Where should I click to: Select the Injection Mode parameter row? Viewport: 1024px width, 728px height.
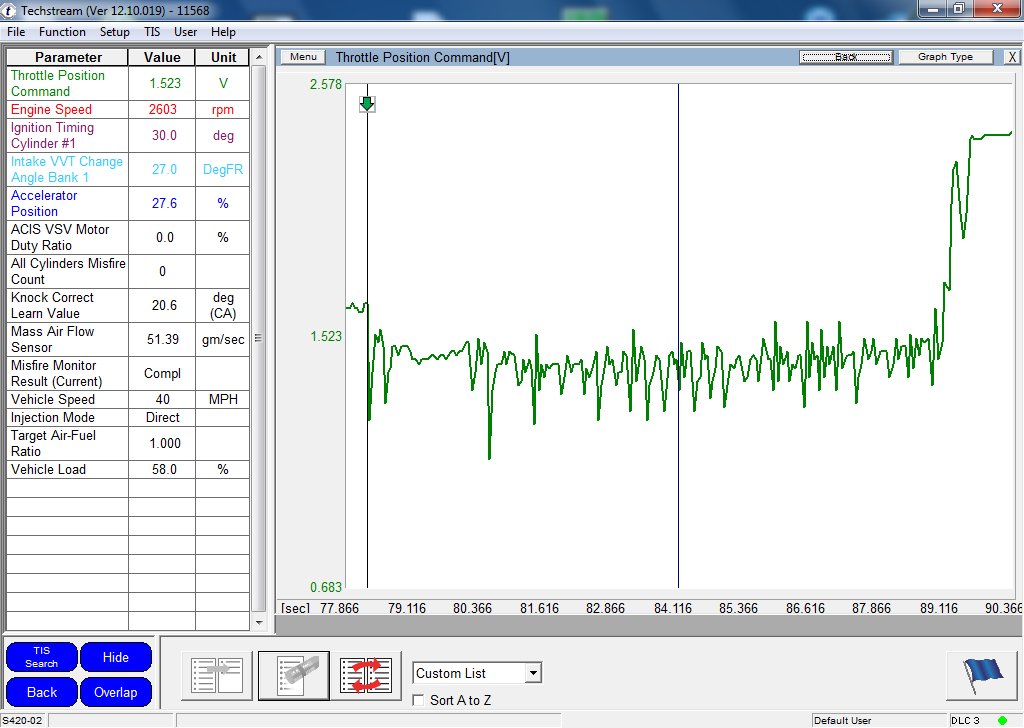(128, 417)
